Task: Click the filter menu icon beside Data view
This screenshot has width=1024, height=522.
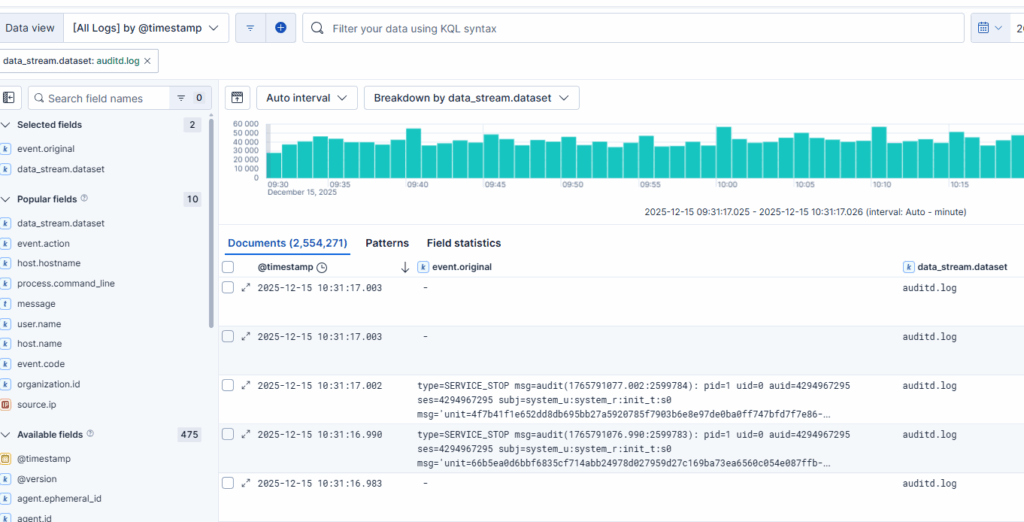Action: coord(250,28)
